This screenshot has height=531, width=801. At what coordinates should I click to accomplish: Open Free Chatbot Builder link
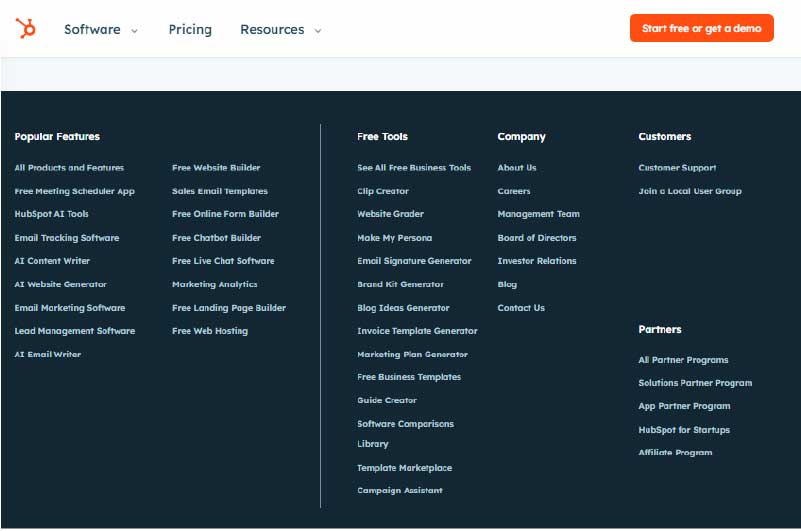[217, 238]
